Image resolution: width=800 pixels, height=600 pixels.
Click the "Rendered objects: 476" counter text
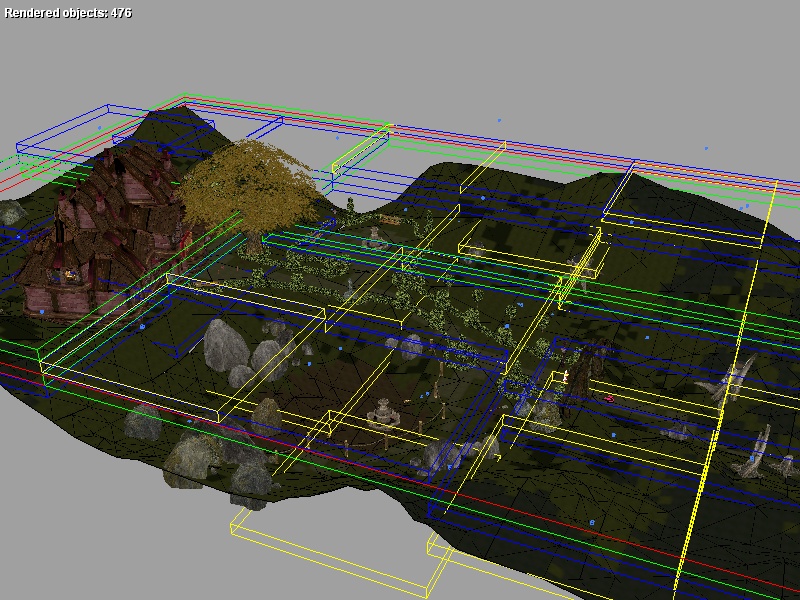point(68,13)
